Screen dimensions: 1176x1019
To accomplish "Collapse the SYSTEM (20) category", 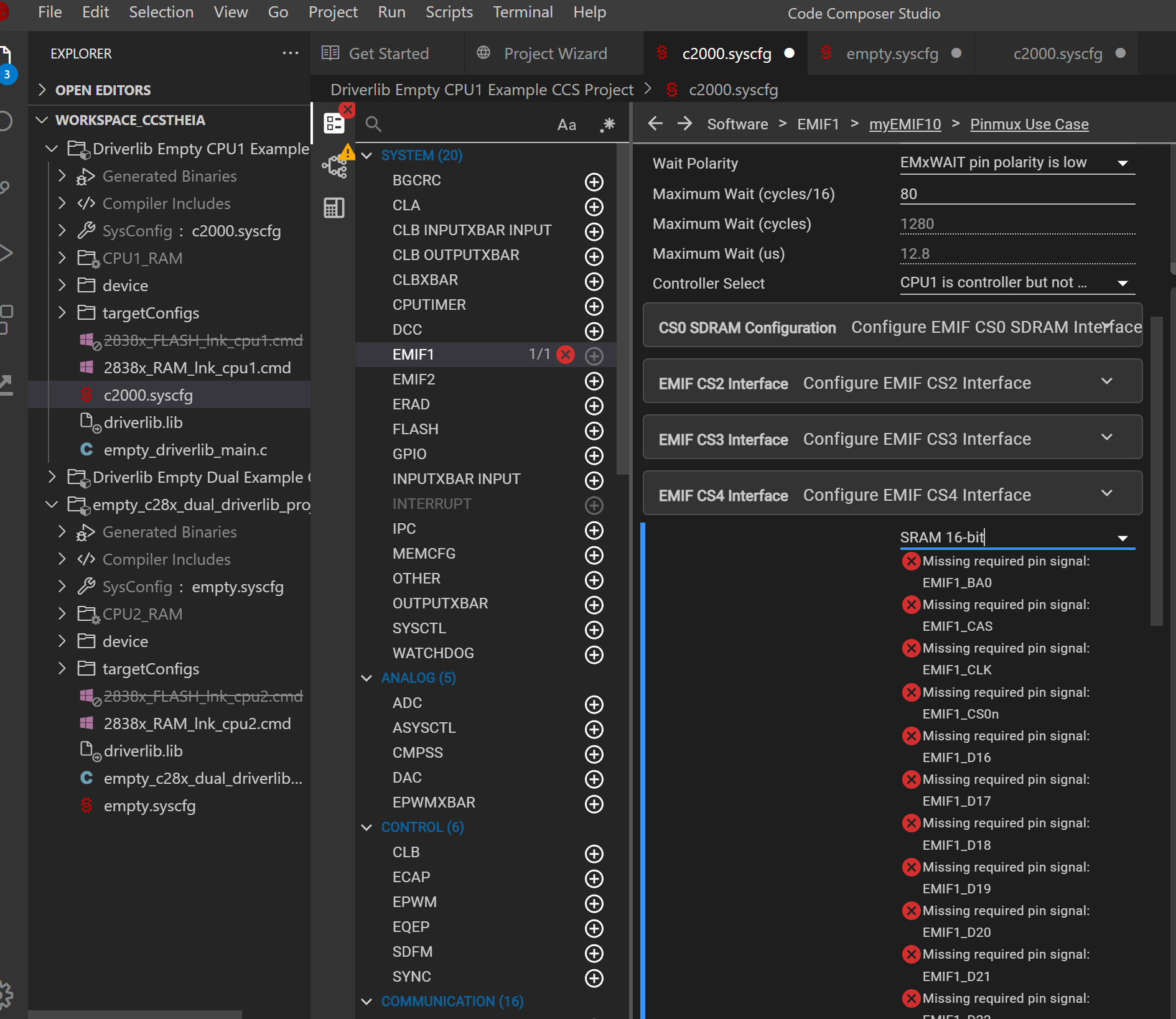I will pyautogui.click(x=367, y=156).
